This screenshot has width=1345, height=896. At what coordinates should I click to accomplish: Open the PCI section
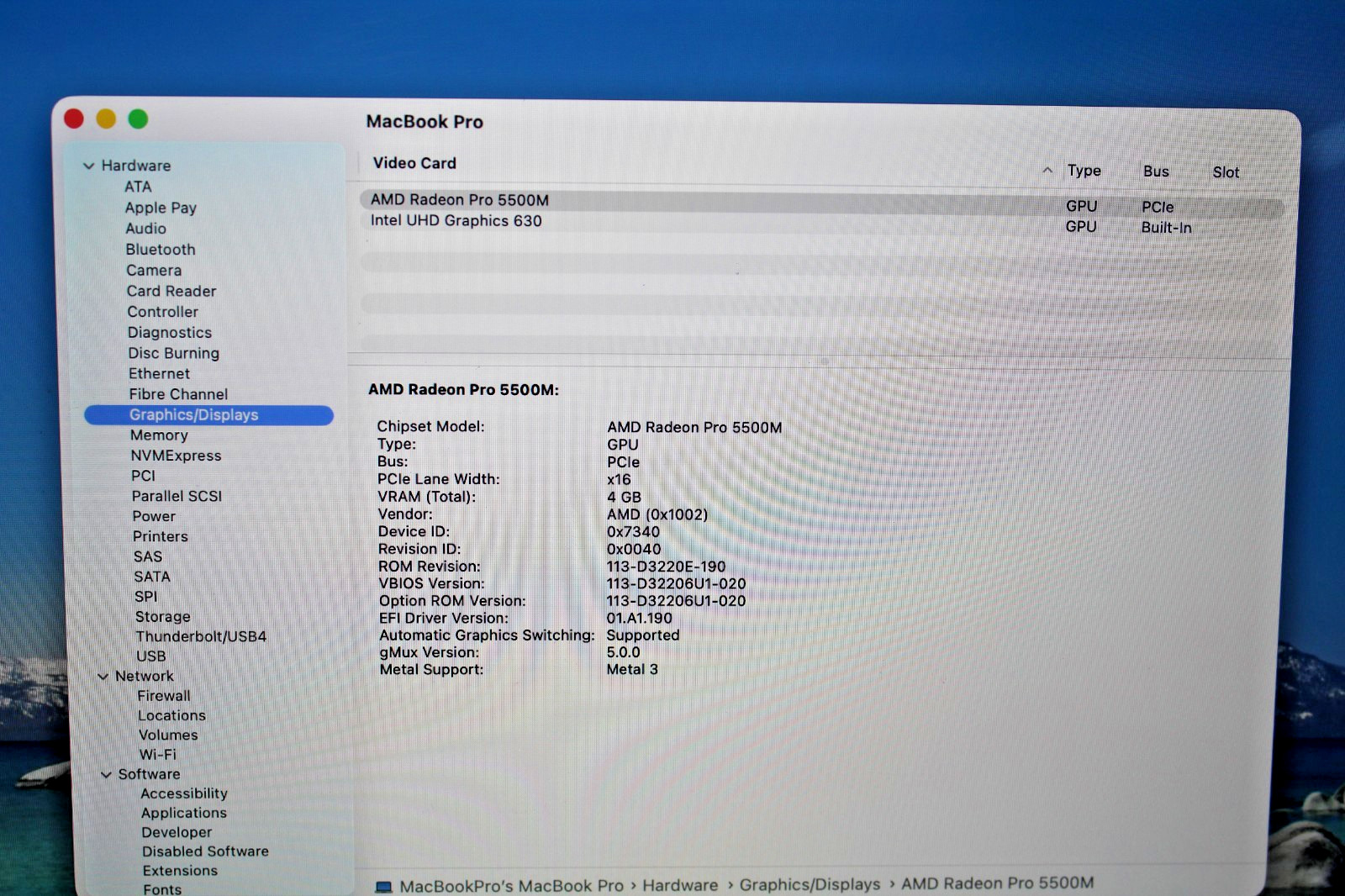tap(143, 476)
